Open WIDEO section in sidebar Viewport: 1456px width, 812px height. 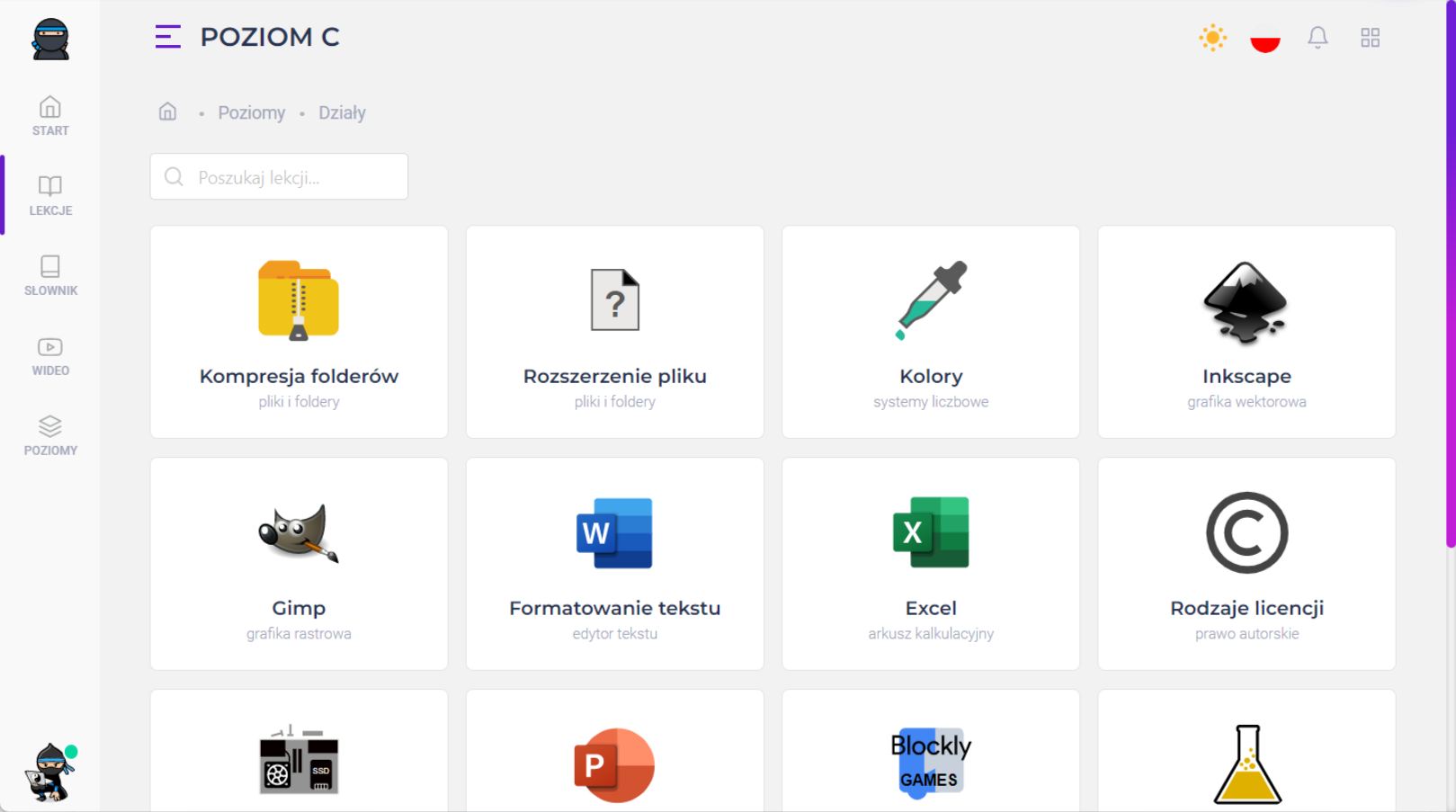(50, 356)
